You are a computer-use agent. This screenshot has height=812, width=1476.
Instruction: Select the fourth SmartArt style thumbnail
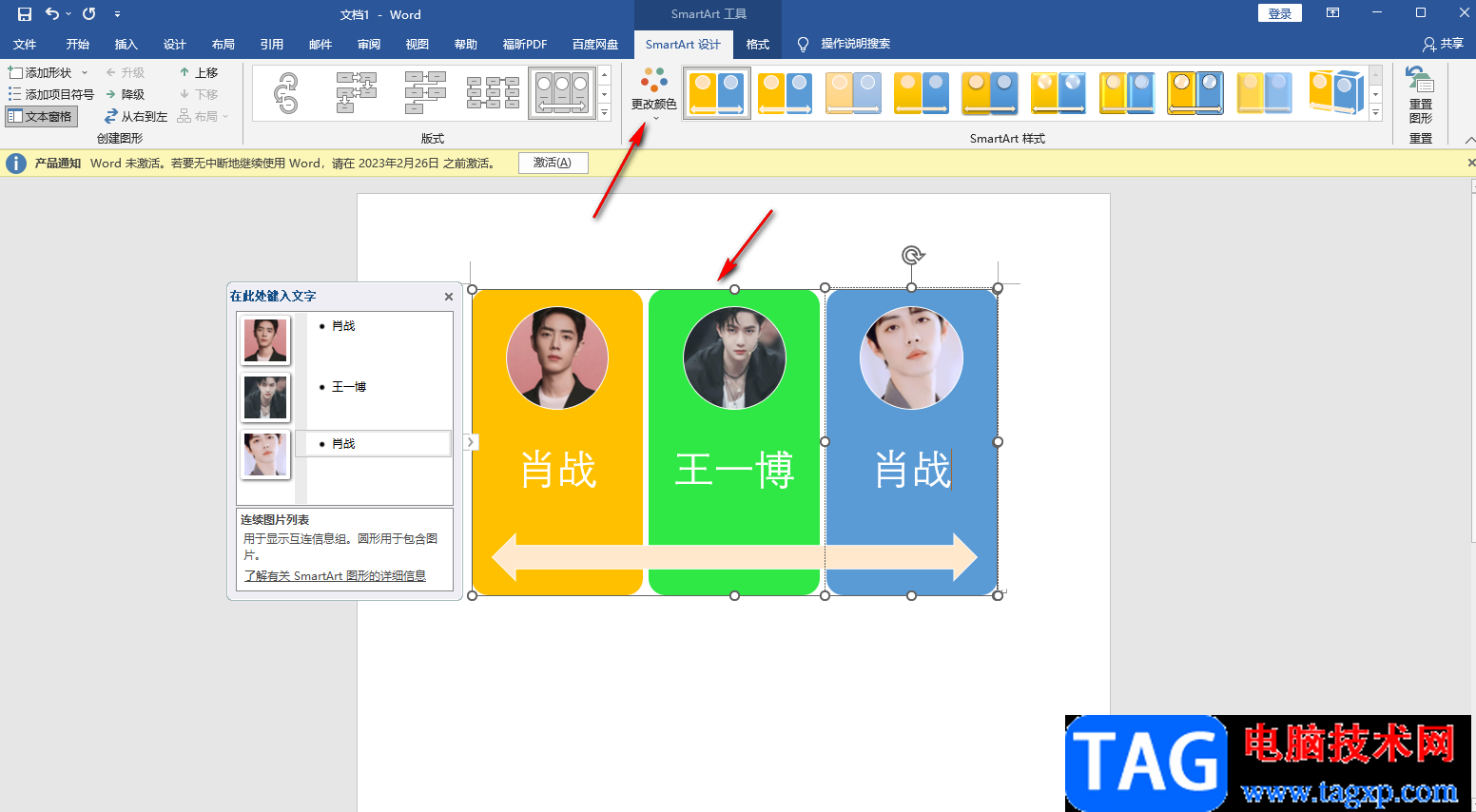pyautogui.click(x=922, y=93)
